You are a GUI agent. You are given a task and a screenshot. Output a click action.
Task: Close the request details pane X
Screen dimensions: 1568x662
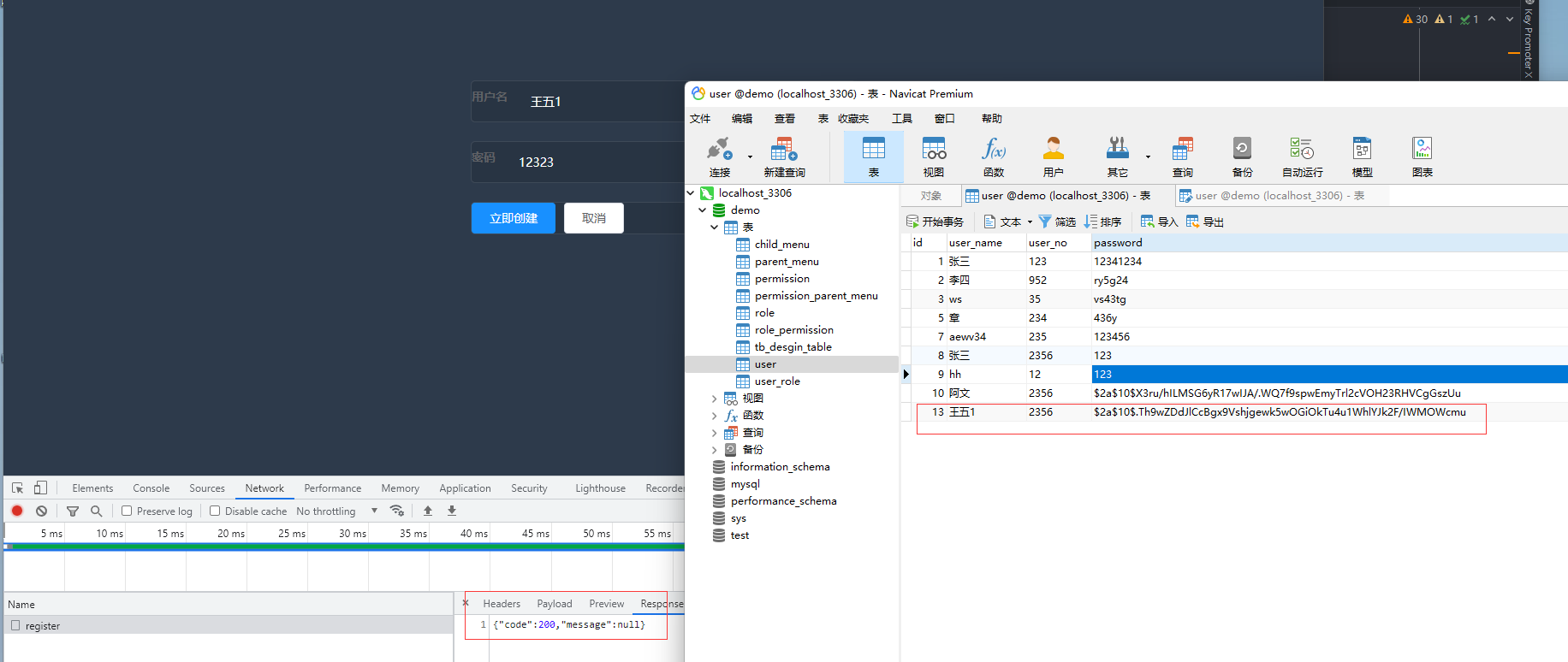(466, 603)
